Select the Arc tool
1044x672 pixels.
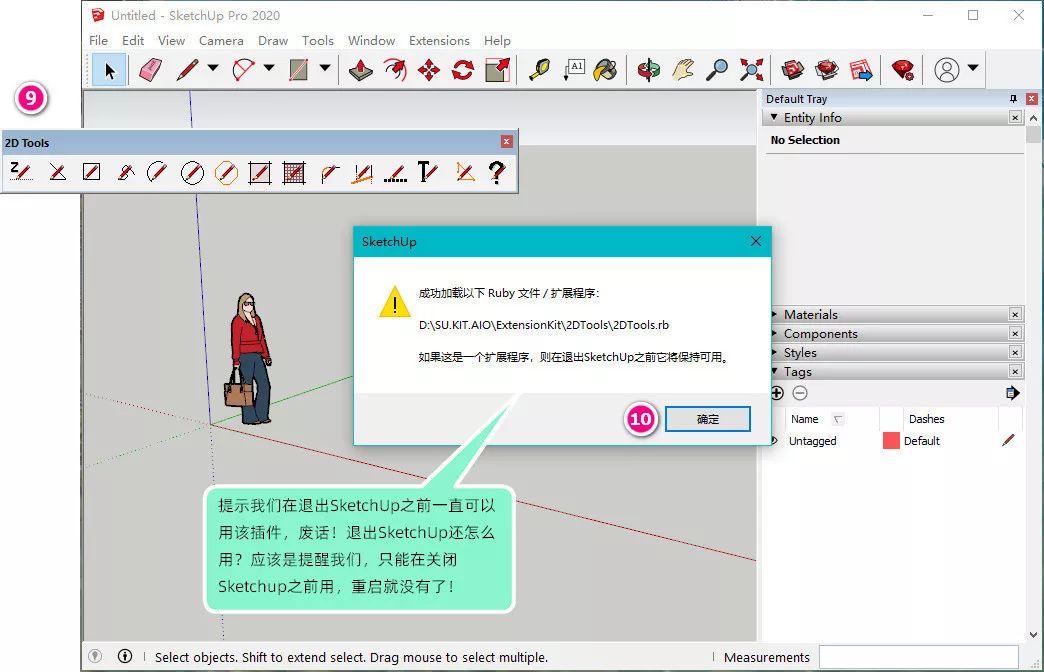tap(243, 70)
